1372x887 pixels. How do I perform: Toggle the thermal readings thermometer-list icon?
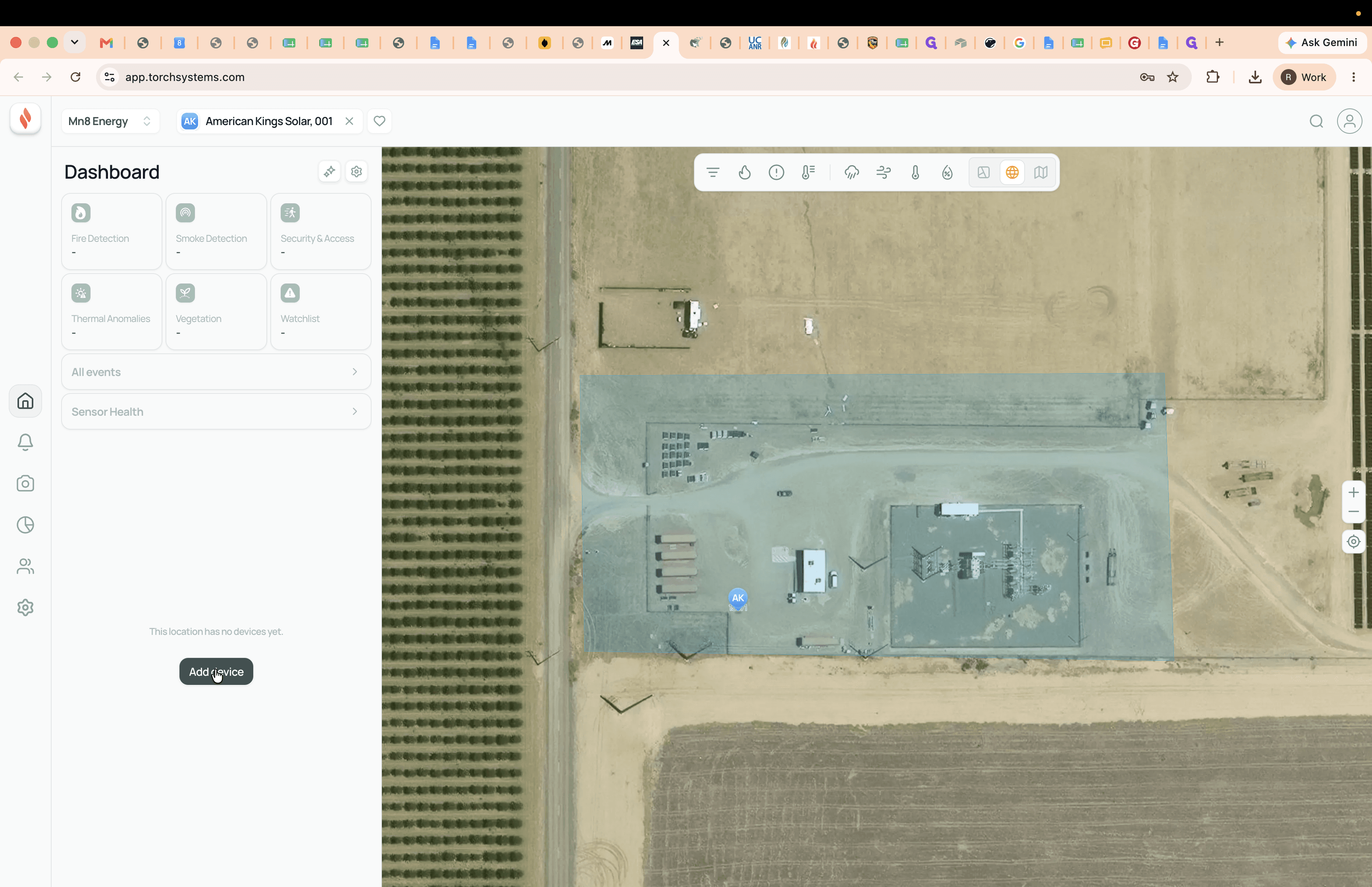pos(808,172)
